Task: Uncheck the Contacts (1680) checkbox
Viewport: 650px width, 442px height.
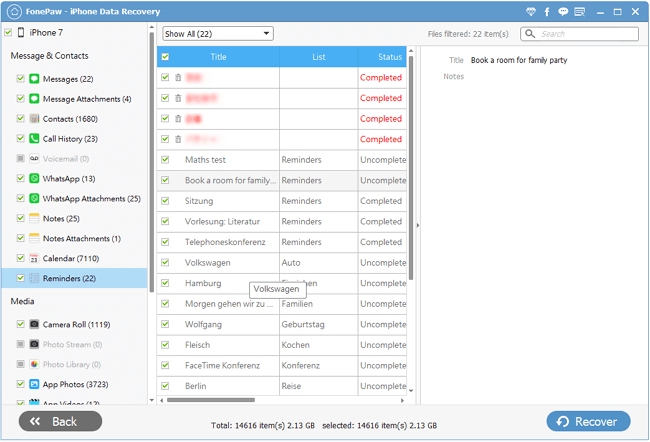Action: pyautogui.click(x=20, y=118)
